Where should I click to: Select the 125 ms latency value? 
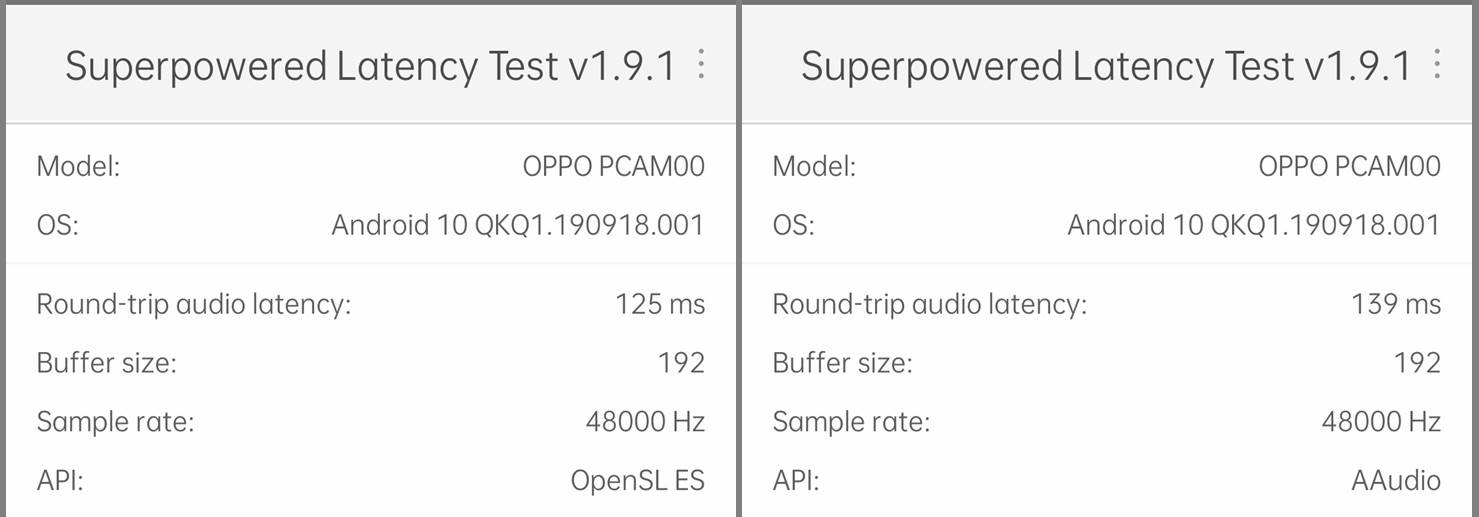point(660,304)
